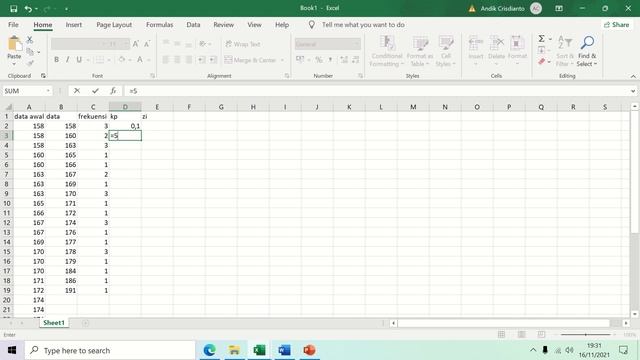The height and width of the screenshot is (360, 640).
Task: Open the File tab
Action: pyautogui.click(x=13, y=25)
